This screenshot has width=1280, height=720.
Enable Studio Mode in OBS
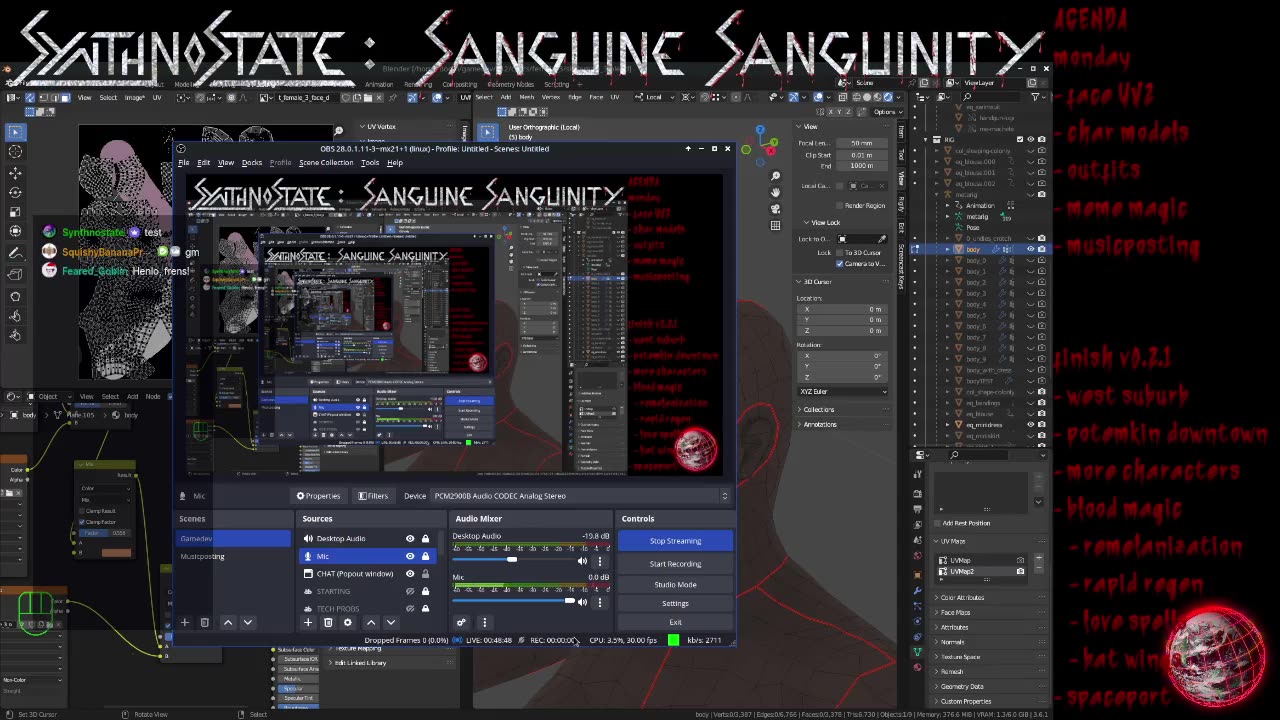[675, 584]
